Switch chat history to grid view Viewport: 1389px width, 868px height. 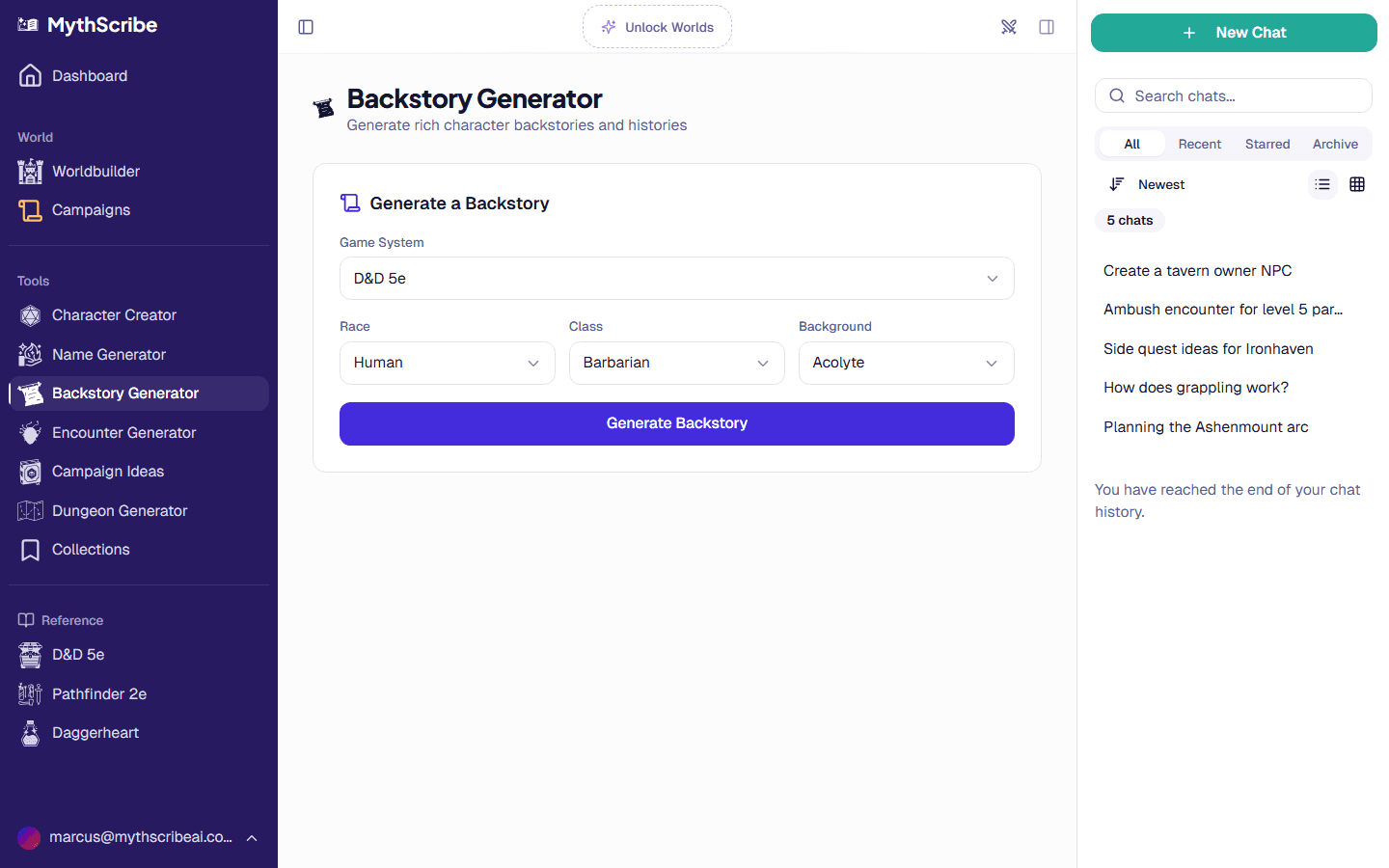coord(1357,184)
